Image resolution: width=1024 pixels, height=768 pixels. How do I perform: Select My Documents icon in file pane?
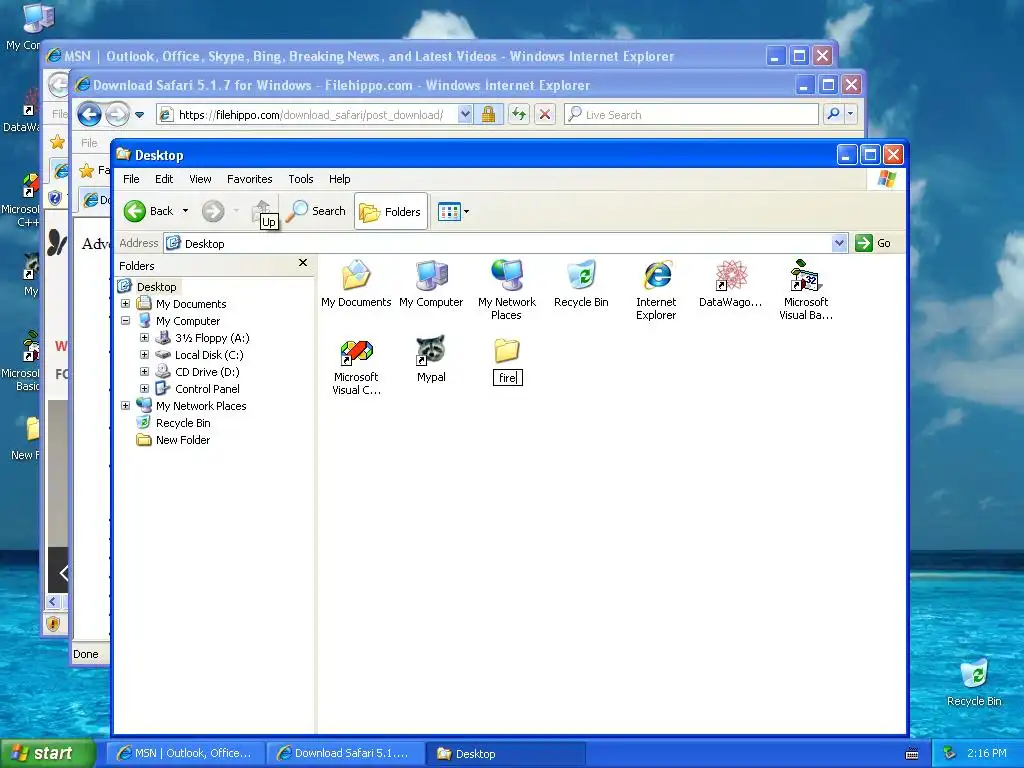coord(356,284)
